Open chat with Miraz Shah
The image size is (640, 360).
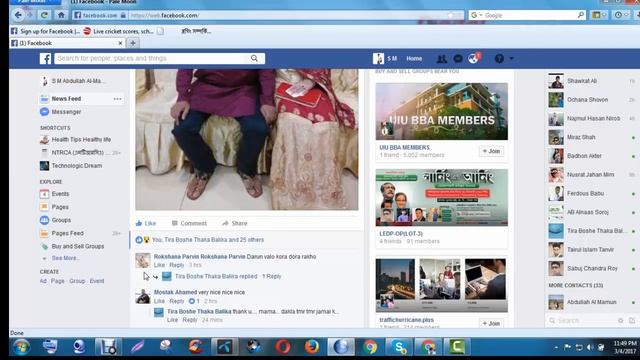592,137
